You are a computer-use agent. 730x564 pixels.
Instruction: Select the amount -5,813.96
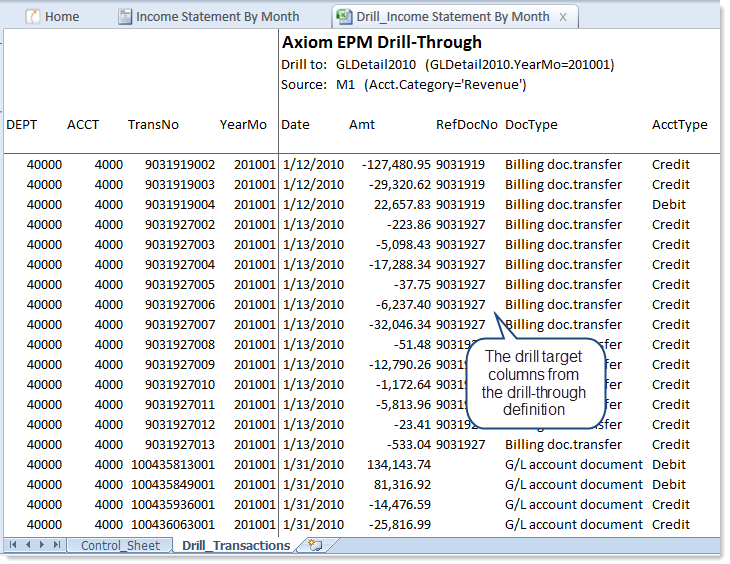[x=403, y=405]
